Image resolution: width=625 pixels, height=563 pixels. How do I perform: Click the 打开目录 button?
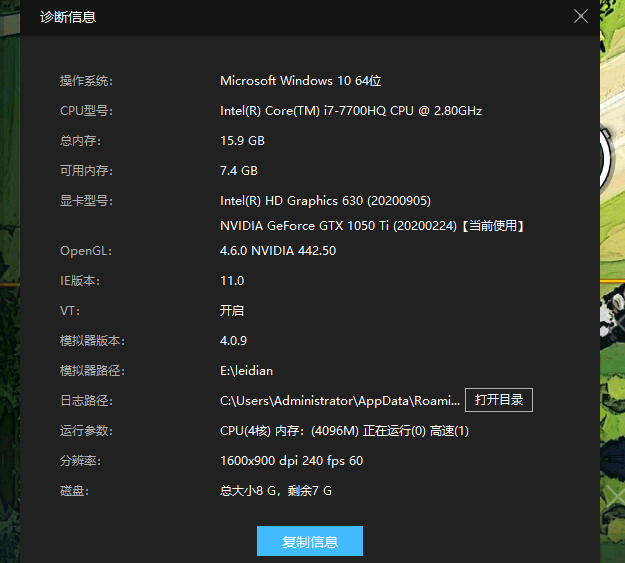point(499,400)
